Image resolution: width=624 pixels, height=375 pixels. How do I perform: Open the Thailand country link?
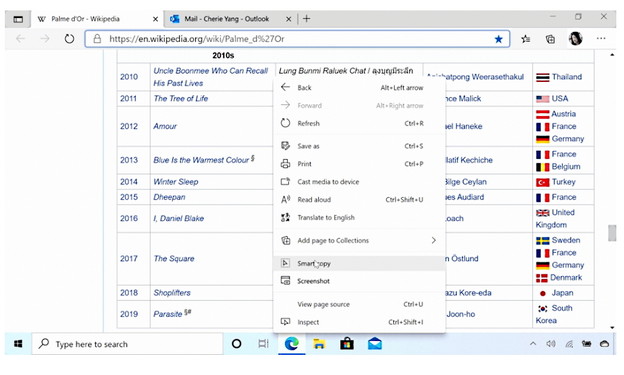click(x=567, y=77)
